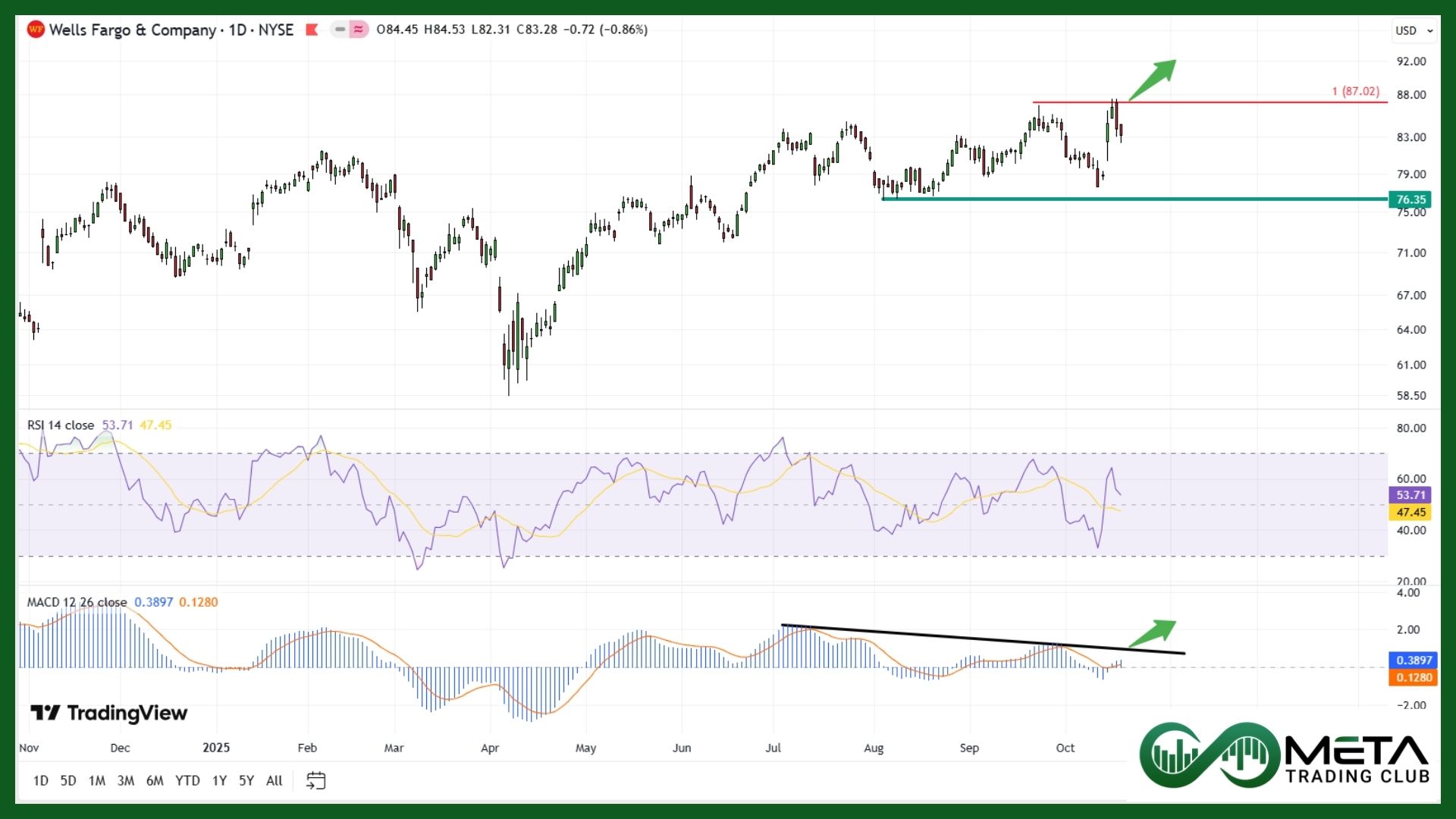Click the TradingView logo
The image size is (1456, 819).
point(109,713)
